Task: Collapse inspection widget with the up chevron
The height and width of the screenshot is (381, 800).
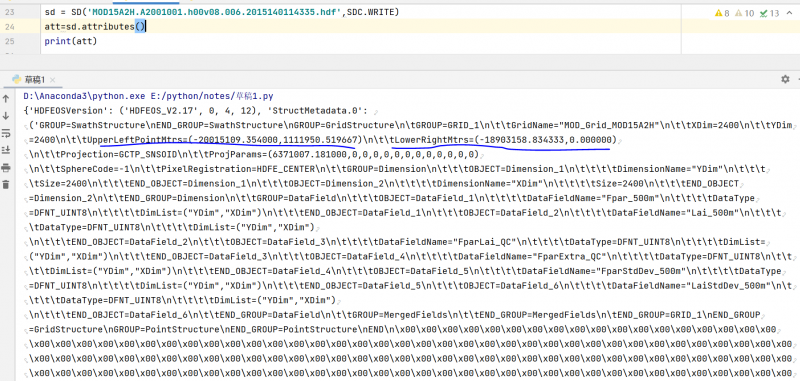Action: coord(788,13)
